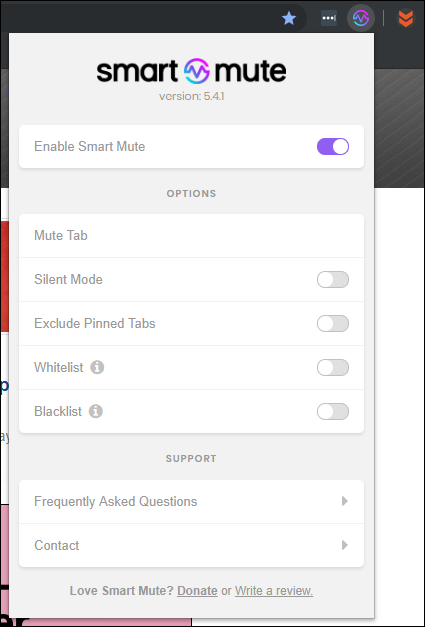This screenshot has height=627, width=425.
Task: Expand Frequently Asked Questions arrow
Action: (x=345, y=501)
